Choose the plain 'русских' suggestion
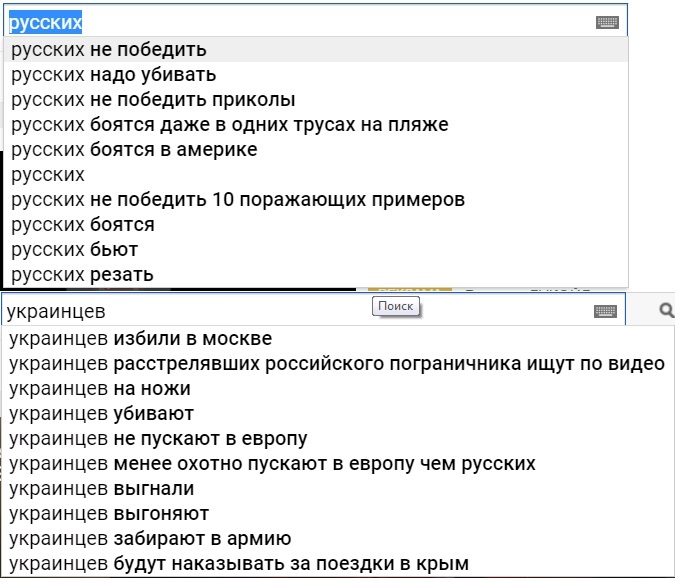Image resolution: width=679 pixels, height=582 pixels. (316, 175)
